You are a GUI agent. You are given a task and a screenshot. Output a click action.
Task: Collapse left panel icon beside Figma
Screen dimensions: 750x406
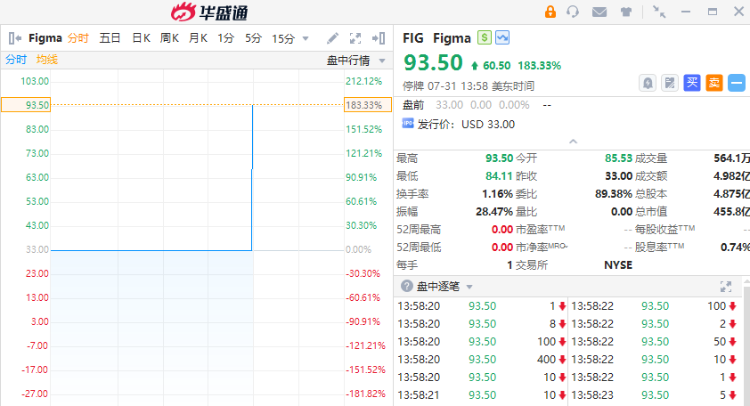pos(15,38)
